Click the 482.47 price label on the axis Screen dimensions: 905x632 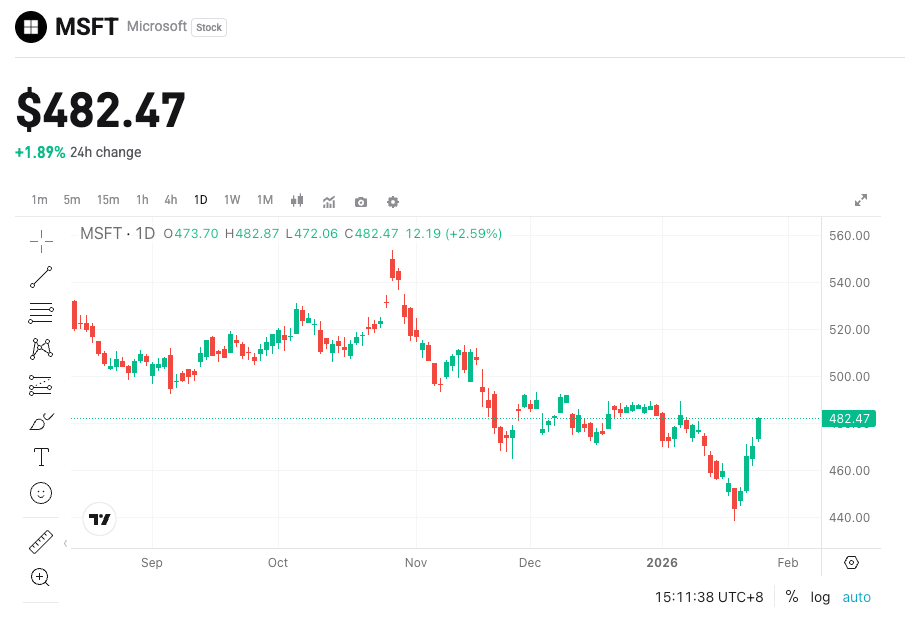[x=848, y=419]
